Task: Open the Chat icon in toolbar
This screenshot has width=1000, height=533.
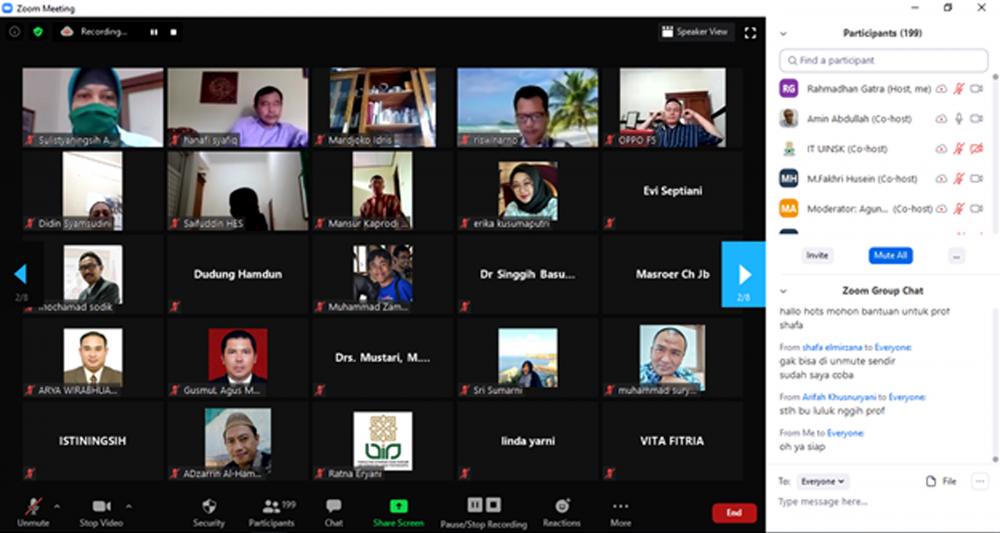Action: 333,507
